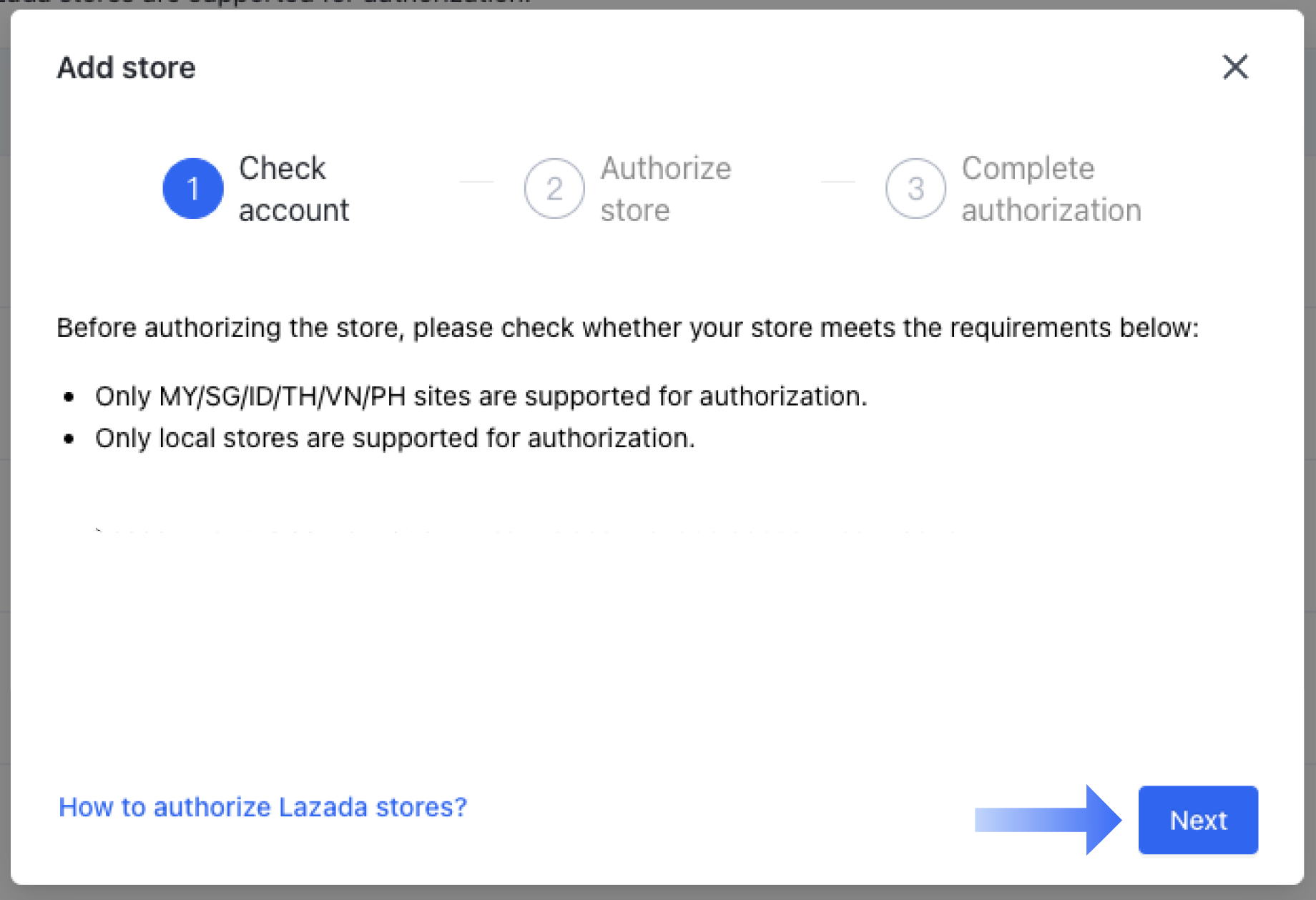Close the Add store dialog
The image size is (1316, 900).
(x=1234, y=67)
